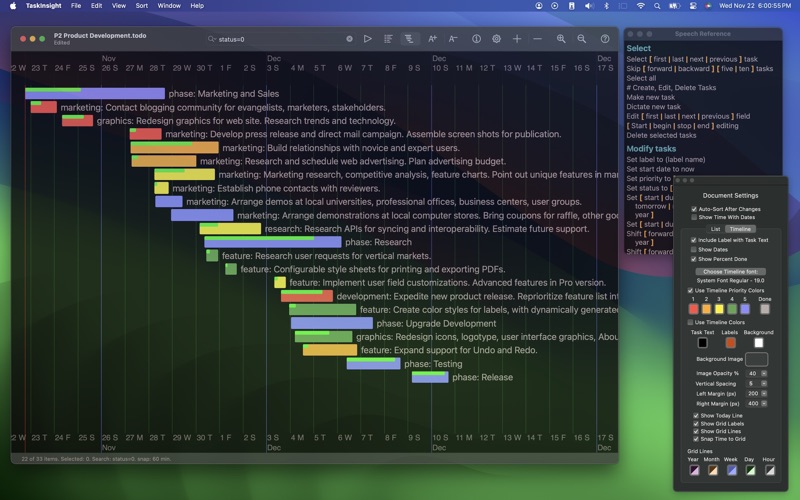This screenshot has height=500, width=800.
Task: Open Right Margin (px) dropdown
Action: [x=764, y=404]
